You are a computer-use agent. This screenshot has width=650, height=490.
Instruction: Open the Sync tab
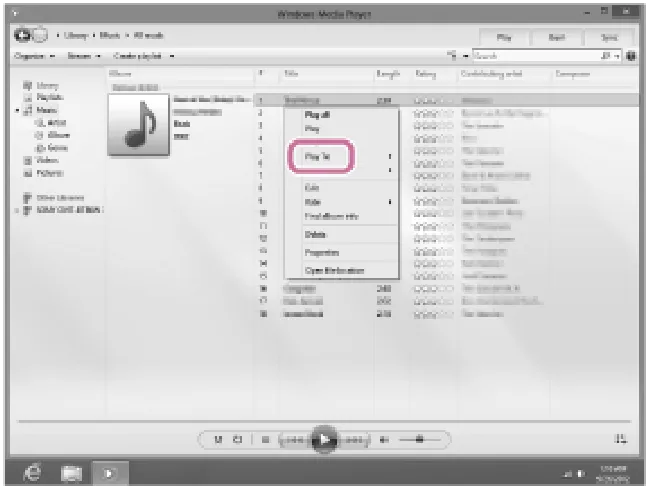pos(609,37)
